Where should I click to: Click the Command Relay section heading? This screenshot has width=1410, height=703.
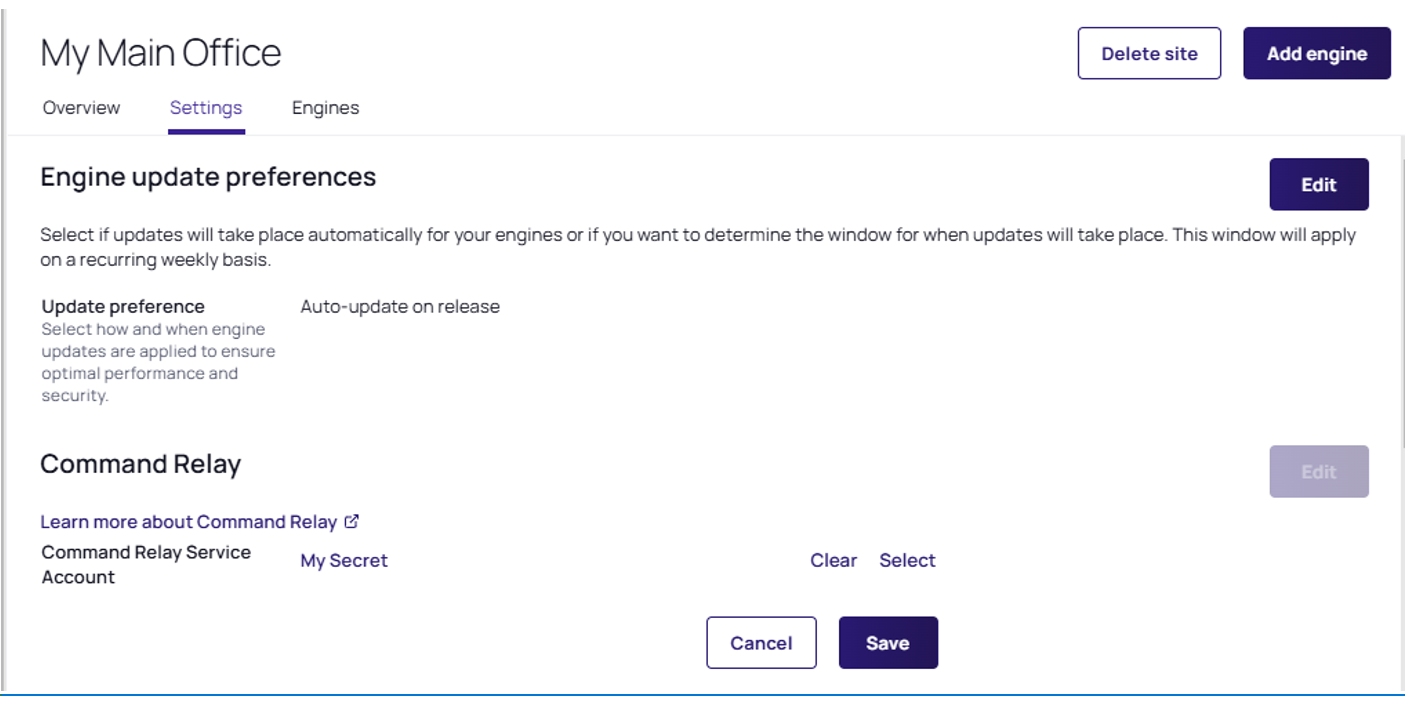coord(140,464)
